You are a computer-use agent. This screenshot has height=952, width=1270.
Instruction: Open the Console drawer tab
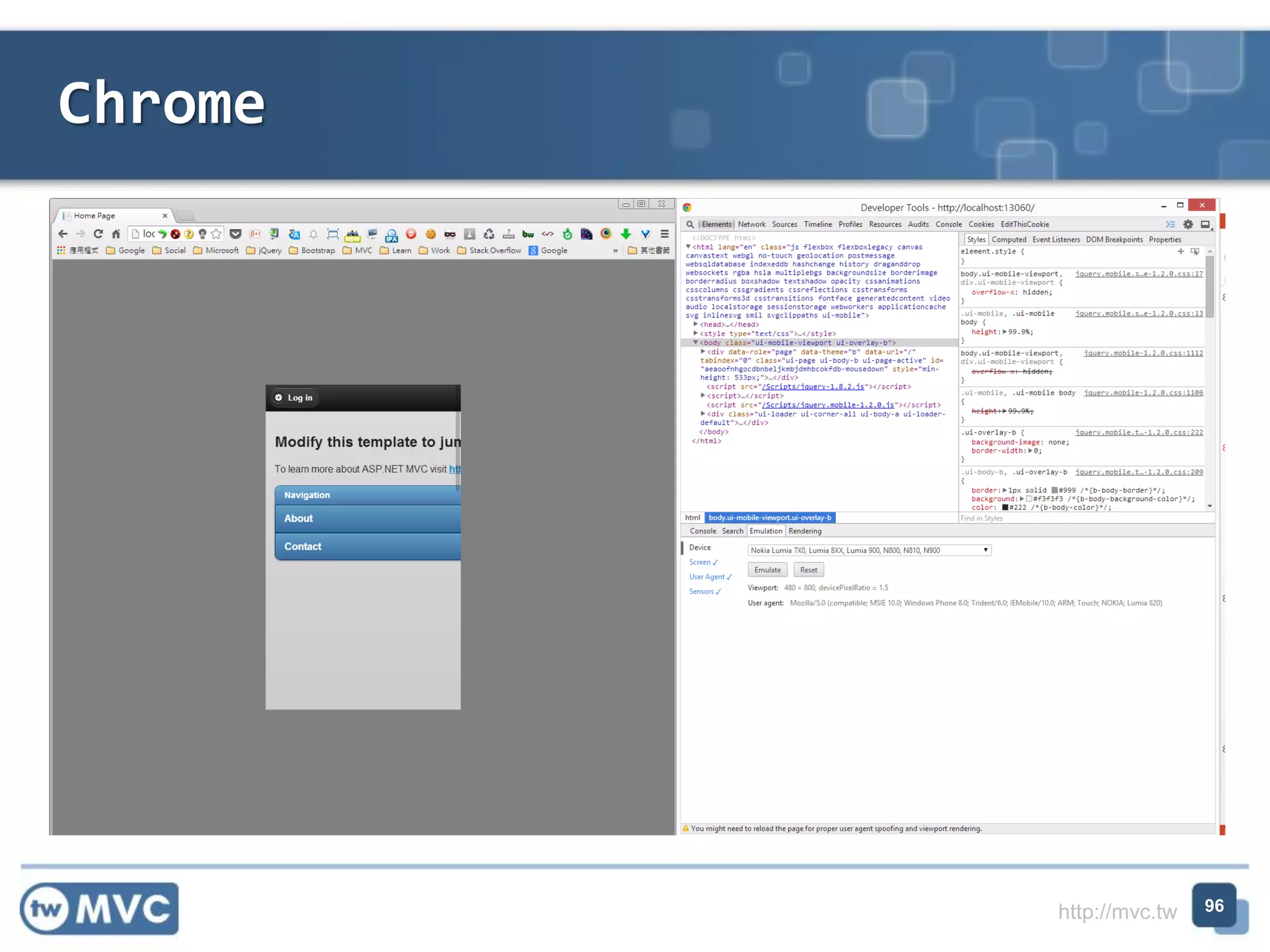pos(703,531)
